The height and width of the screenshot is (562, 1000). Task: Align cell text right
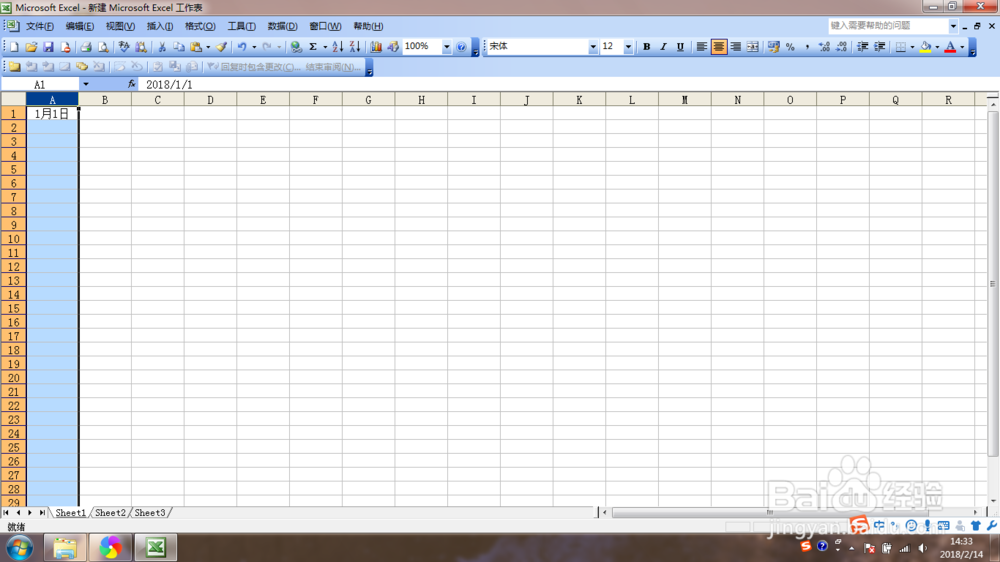coord(735,47)
